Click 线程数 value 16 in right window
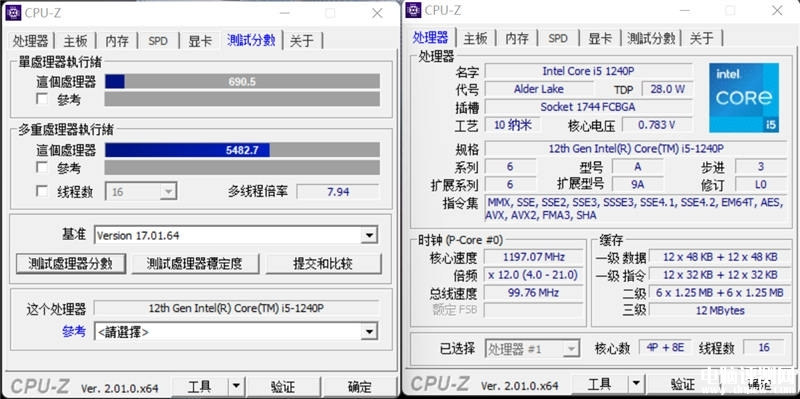 tap(764, 347)
